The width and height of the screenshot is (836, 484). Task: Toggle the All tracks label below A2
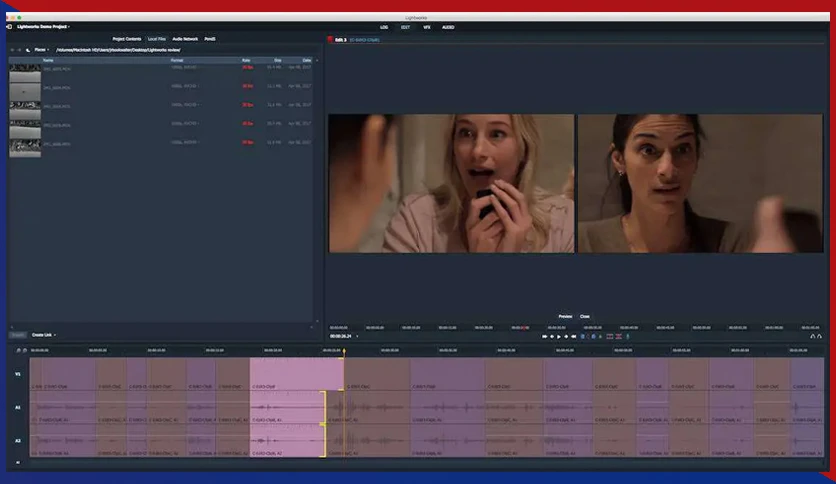(18, 463)
